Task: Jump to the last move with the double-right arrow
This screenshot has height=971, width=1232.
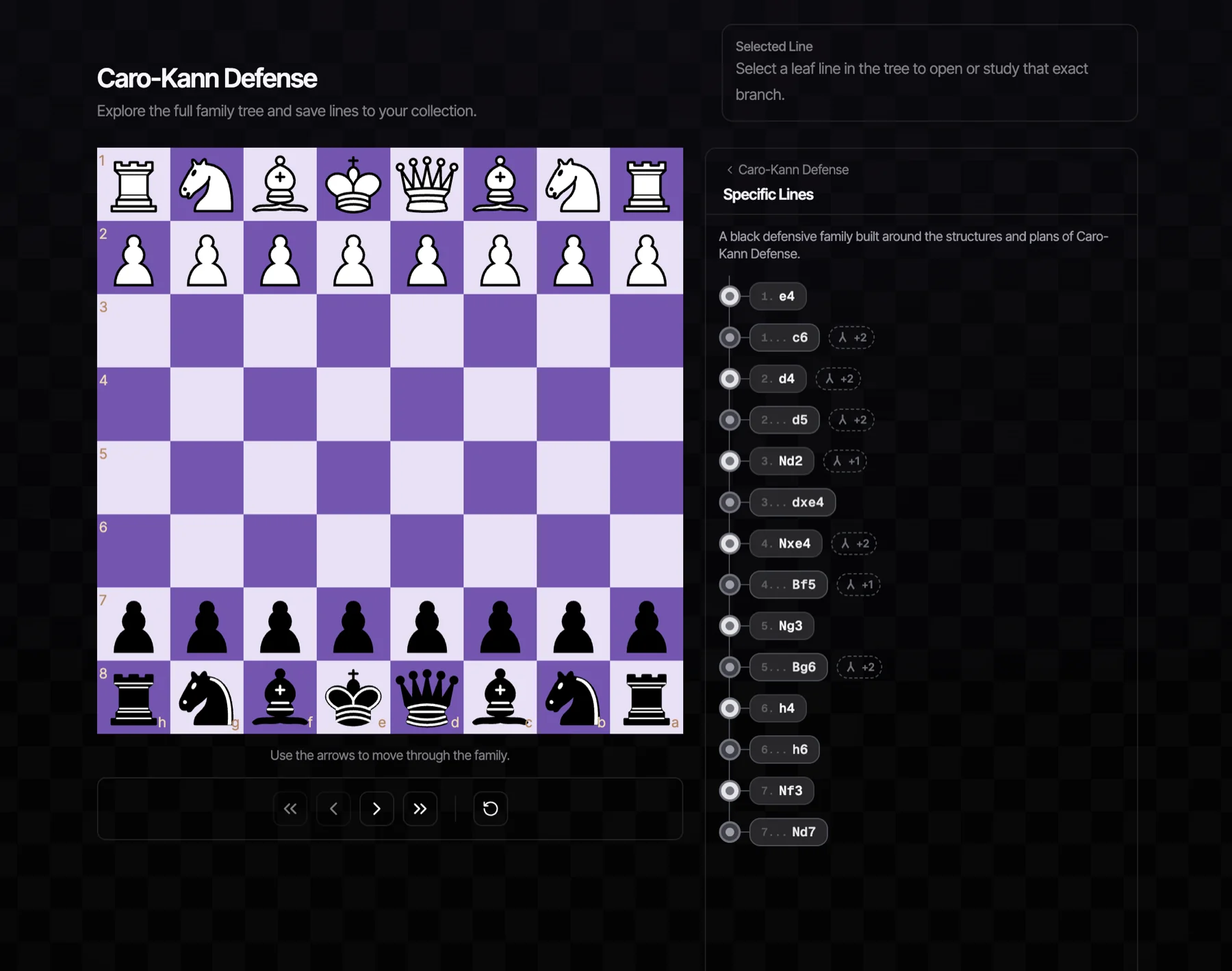Action: [x=420, y=809]
